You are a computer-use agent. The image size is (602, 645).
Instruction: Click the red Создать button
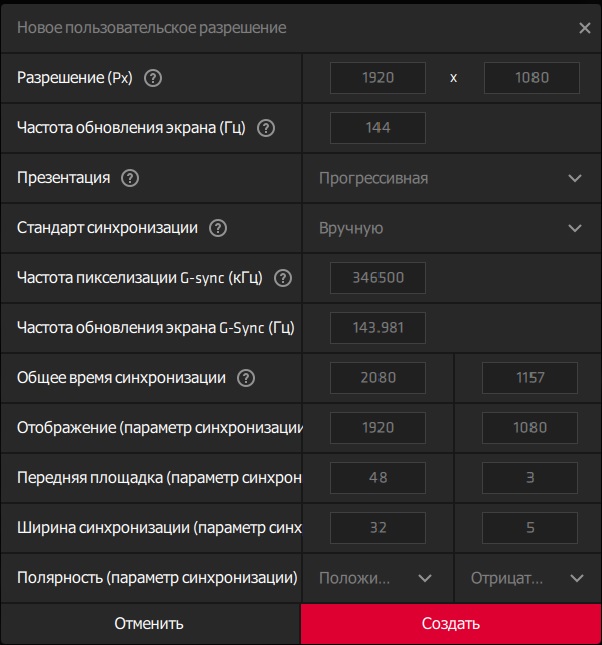451,624
